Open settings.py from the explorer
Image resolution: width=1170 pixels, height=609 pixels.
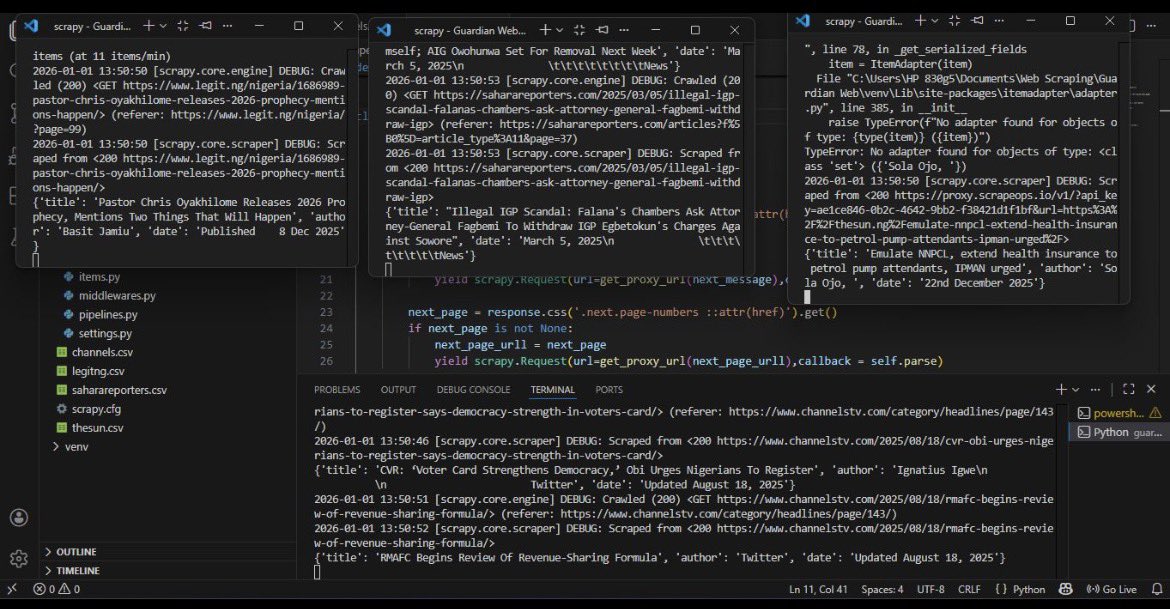coord(105,334)
